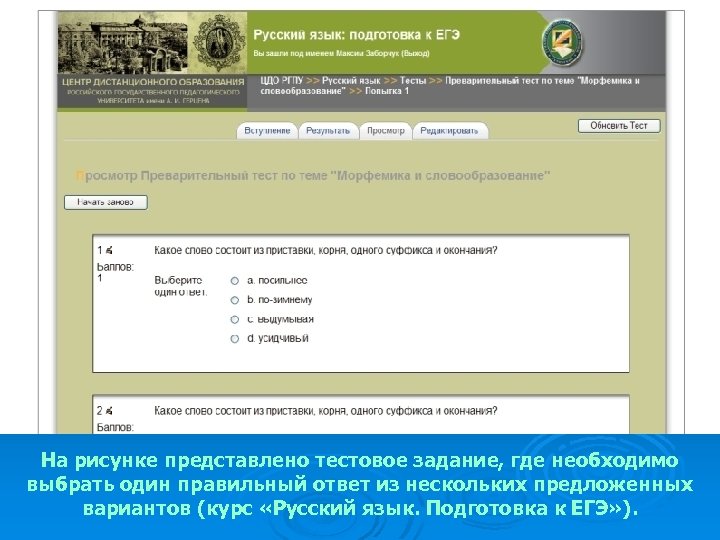Go to the Тесты breadcrumb link
This screenshot has height=540, width=720.
413,81
